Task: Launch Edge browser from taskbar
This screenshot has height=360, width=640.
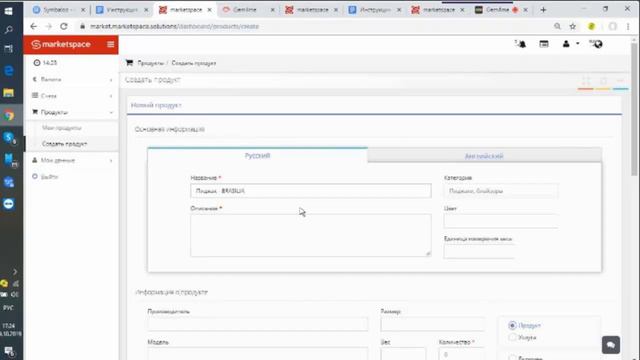Action: pyautogui.click(x=9, y=71)
